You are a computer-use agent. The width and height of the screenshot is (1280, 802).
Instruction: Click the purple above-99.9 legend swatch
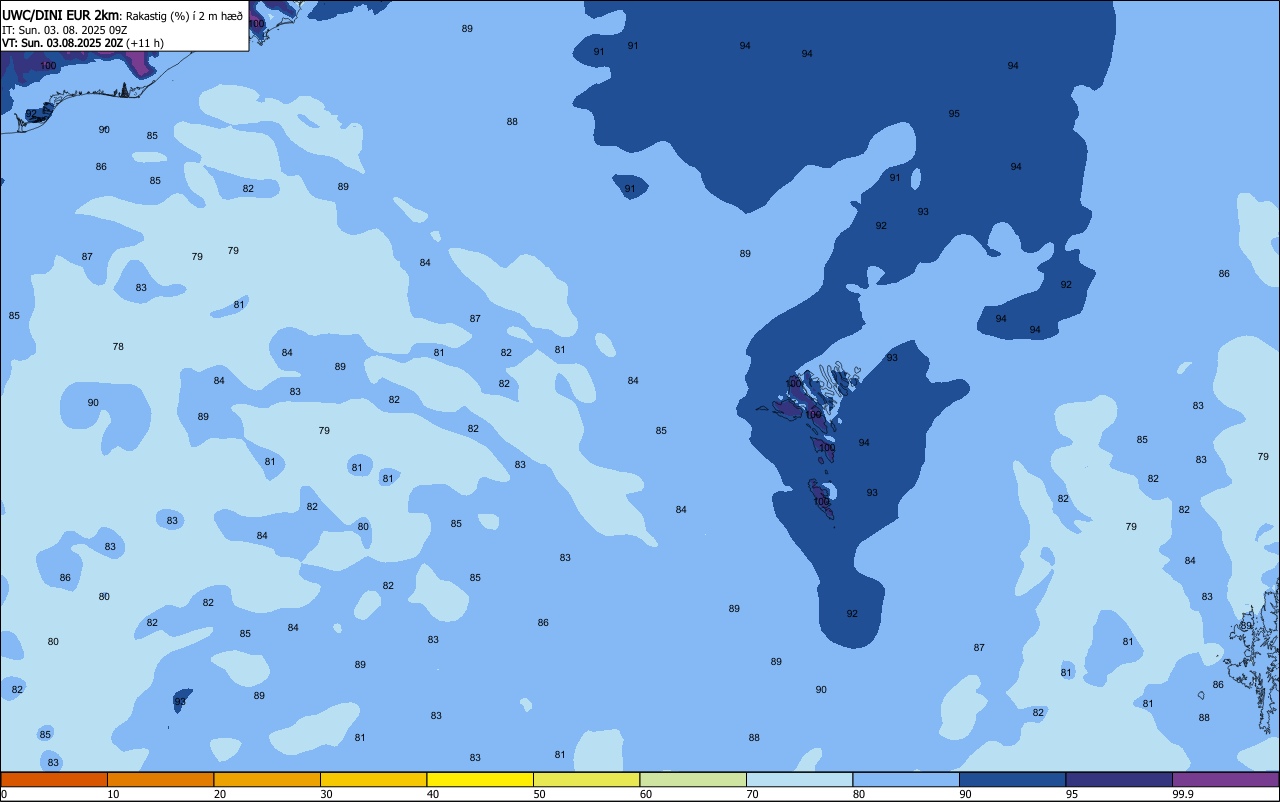point(1225,779)
